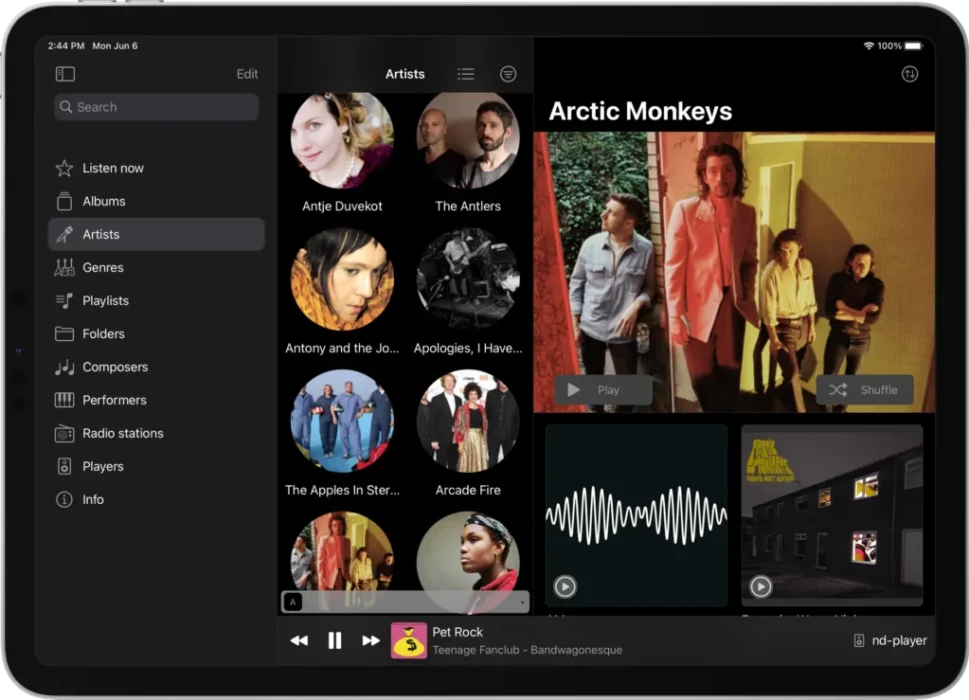
Task: Open the Playlists music note icon
Action: coord(64,301)
